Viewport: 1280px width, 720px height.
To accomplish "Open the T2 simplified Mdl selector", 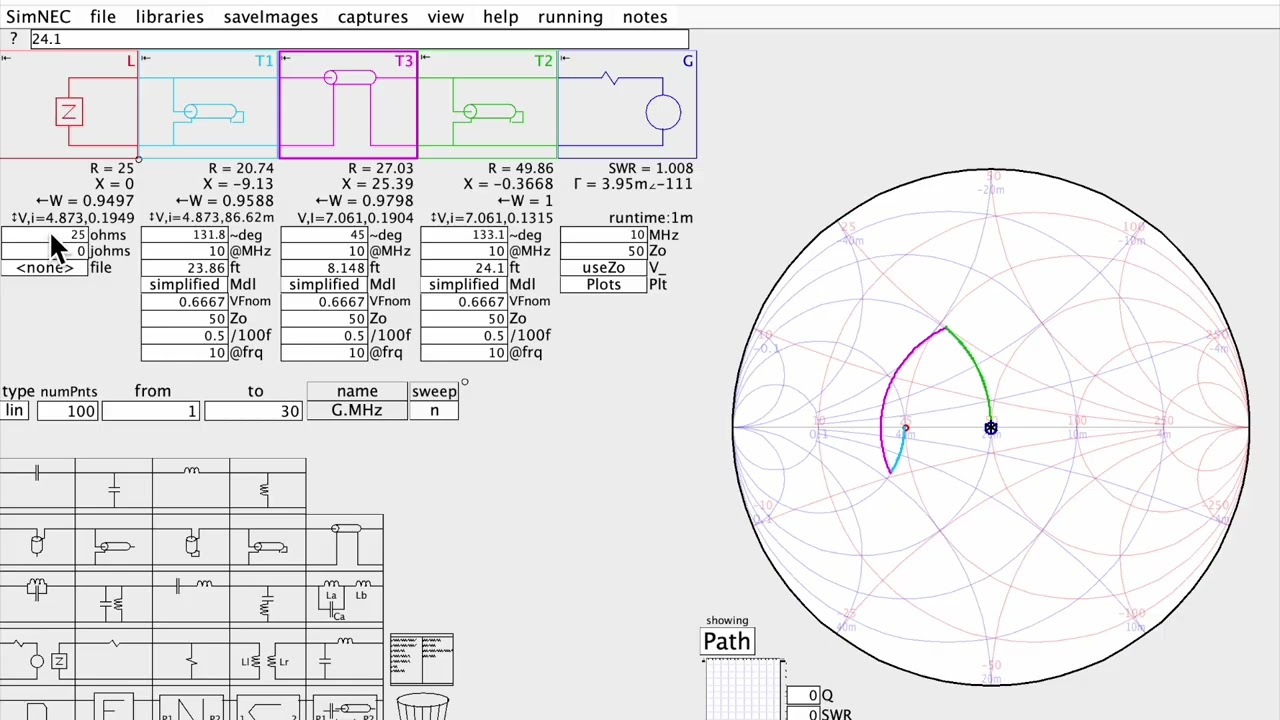I will coord(464,285).
